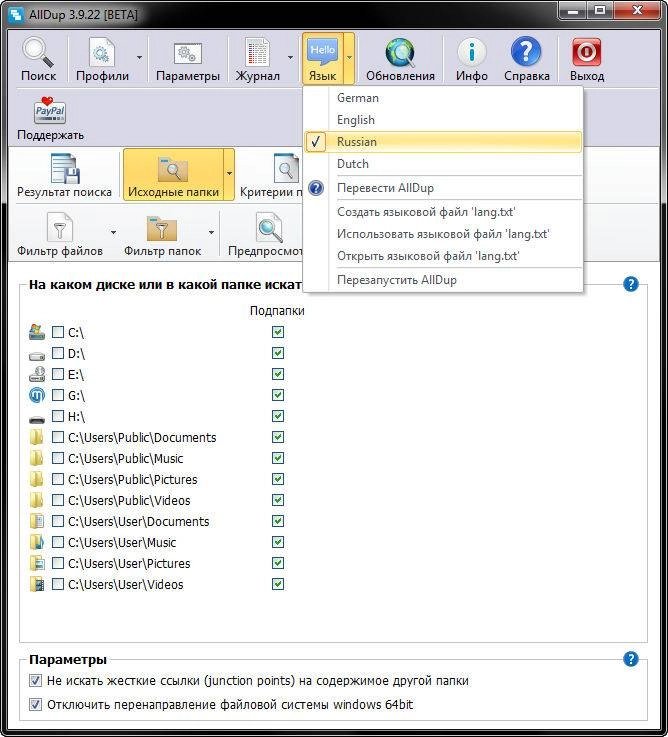Image resolution: width=668 pixels, height=737 pixels.
Task: Choose Использовать языковой файл 'lang.txt'
Action: coord(443,234)
